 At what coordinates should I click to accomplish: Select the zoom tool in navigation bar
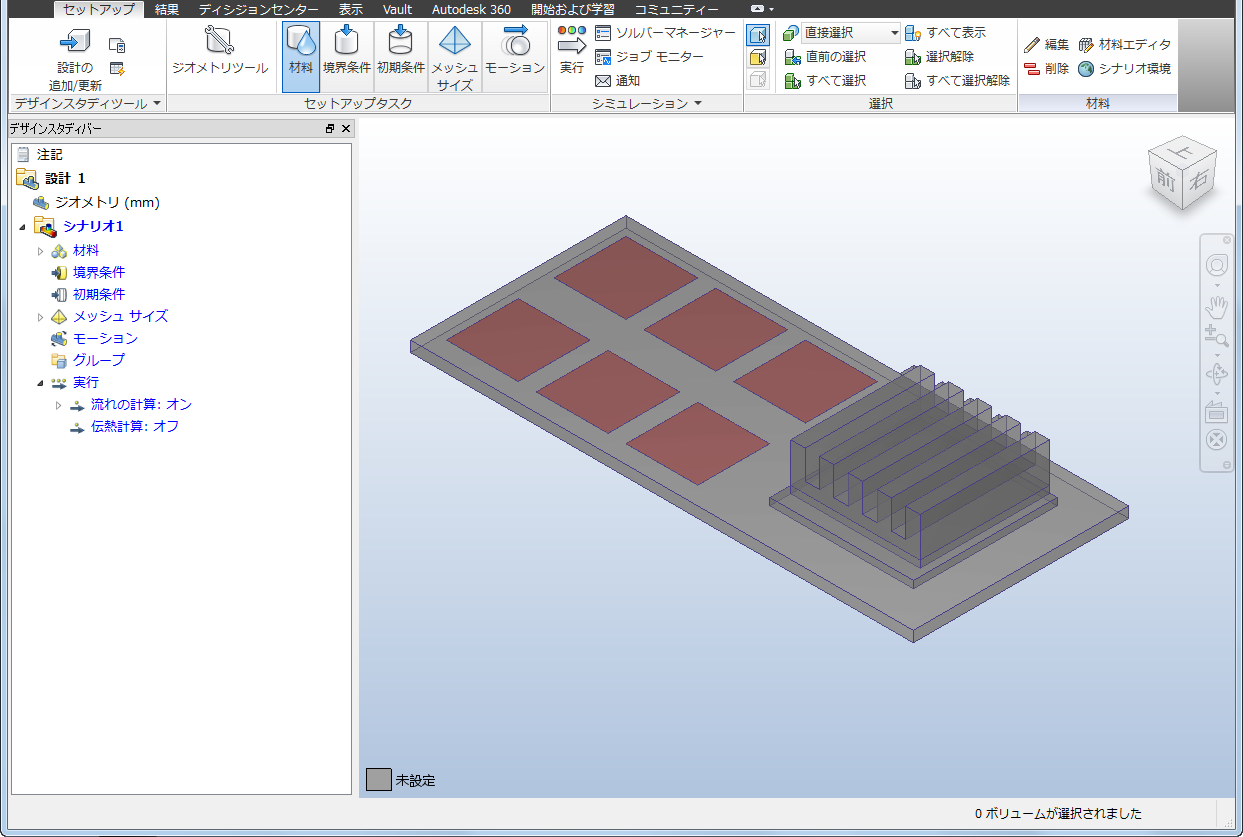click(x=1216, y=336)
